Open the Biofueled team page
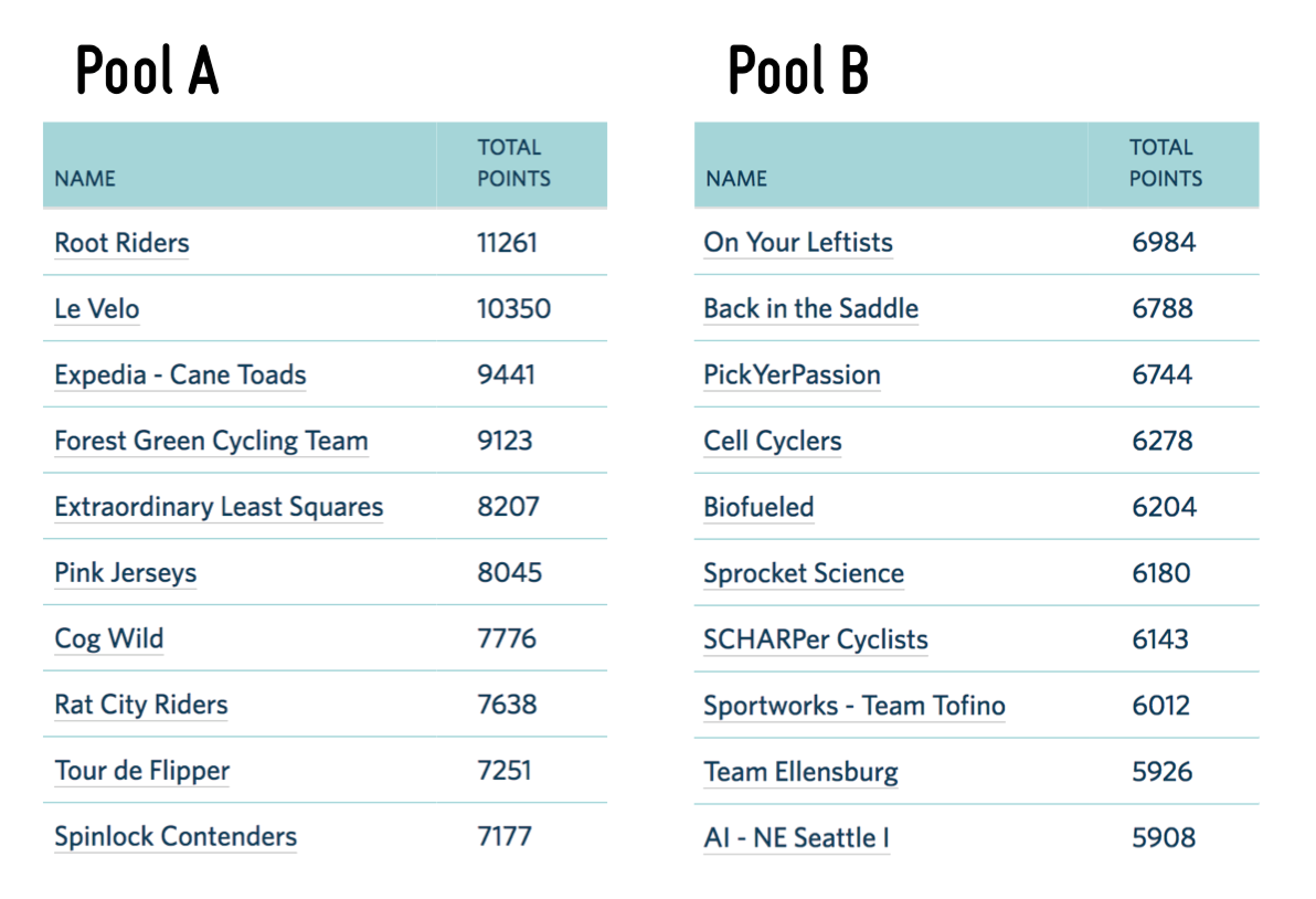This screenshot has height=899, width=1316. pyautogui.click(x=759, y=507)
